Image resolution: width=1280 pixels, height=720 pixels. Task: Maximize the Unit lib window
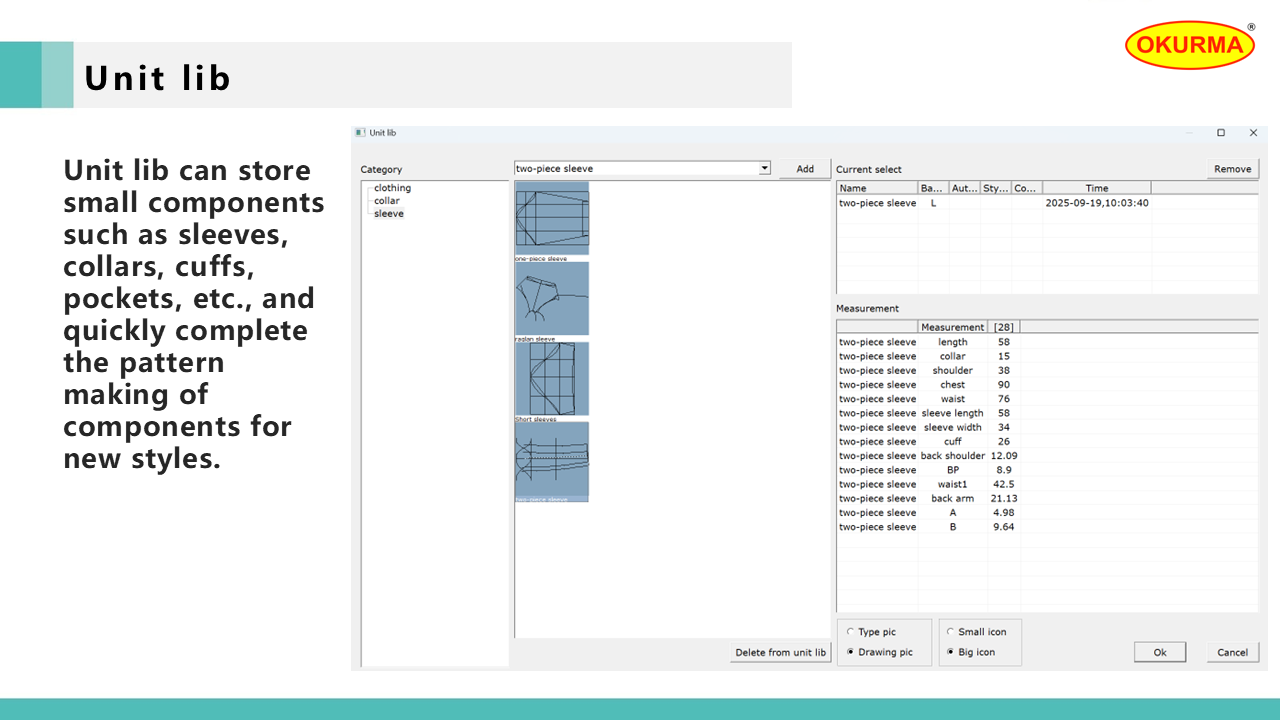pos(1221,133)
